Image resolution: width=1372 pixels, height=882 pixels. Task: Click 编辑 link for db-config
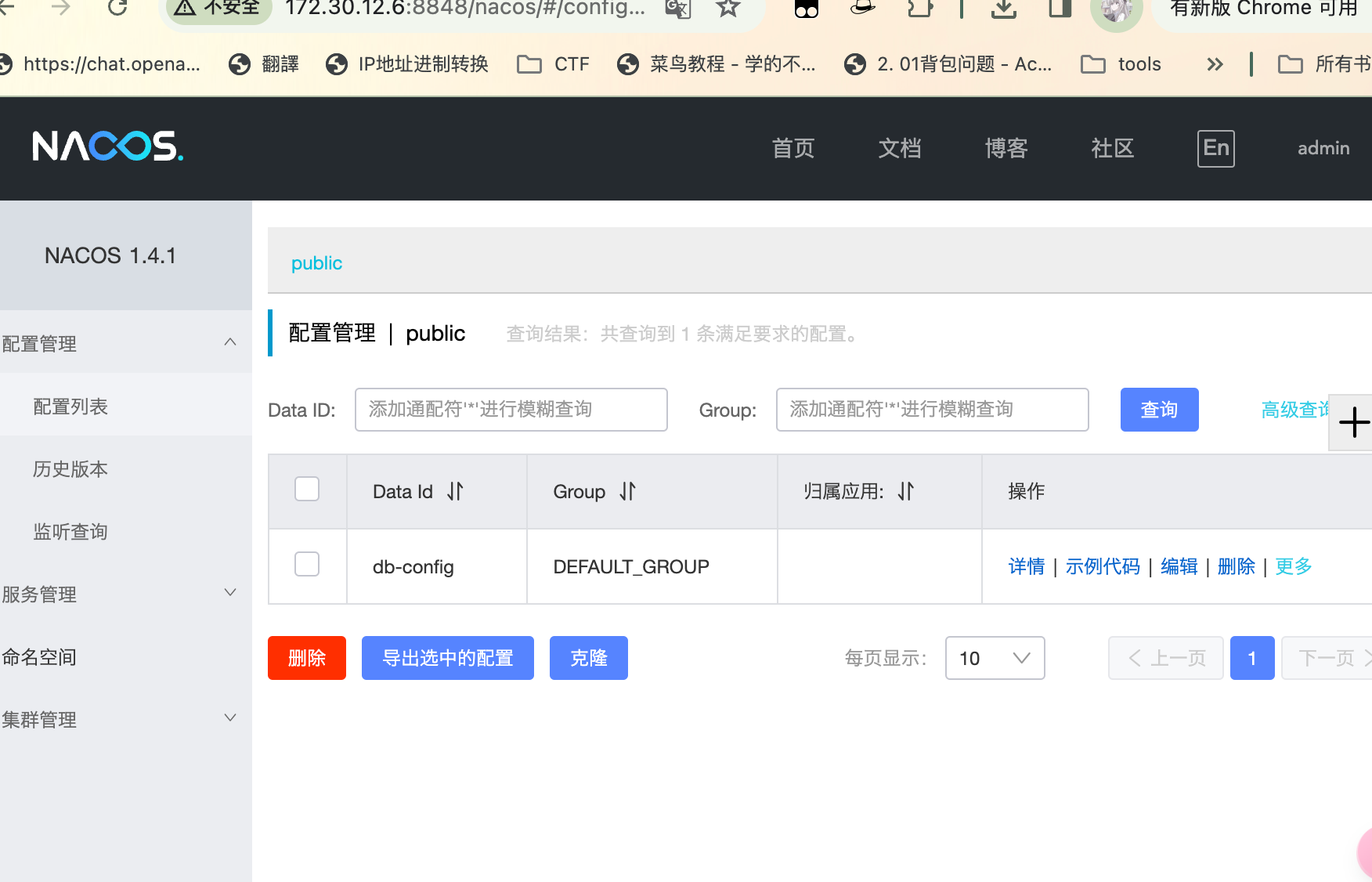(x=1179, y=566)
